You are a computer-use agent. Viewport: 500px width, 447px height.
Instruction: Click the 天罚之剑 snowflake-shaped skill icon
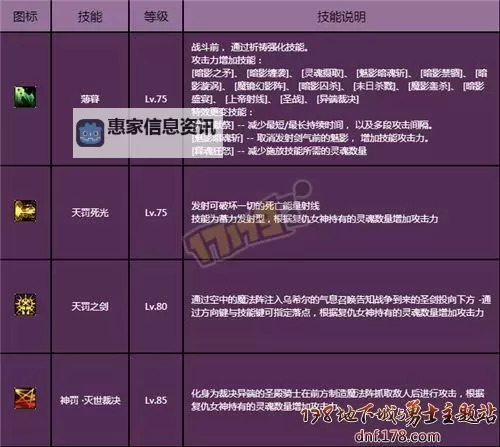click(25, 305)
